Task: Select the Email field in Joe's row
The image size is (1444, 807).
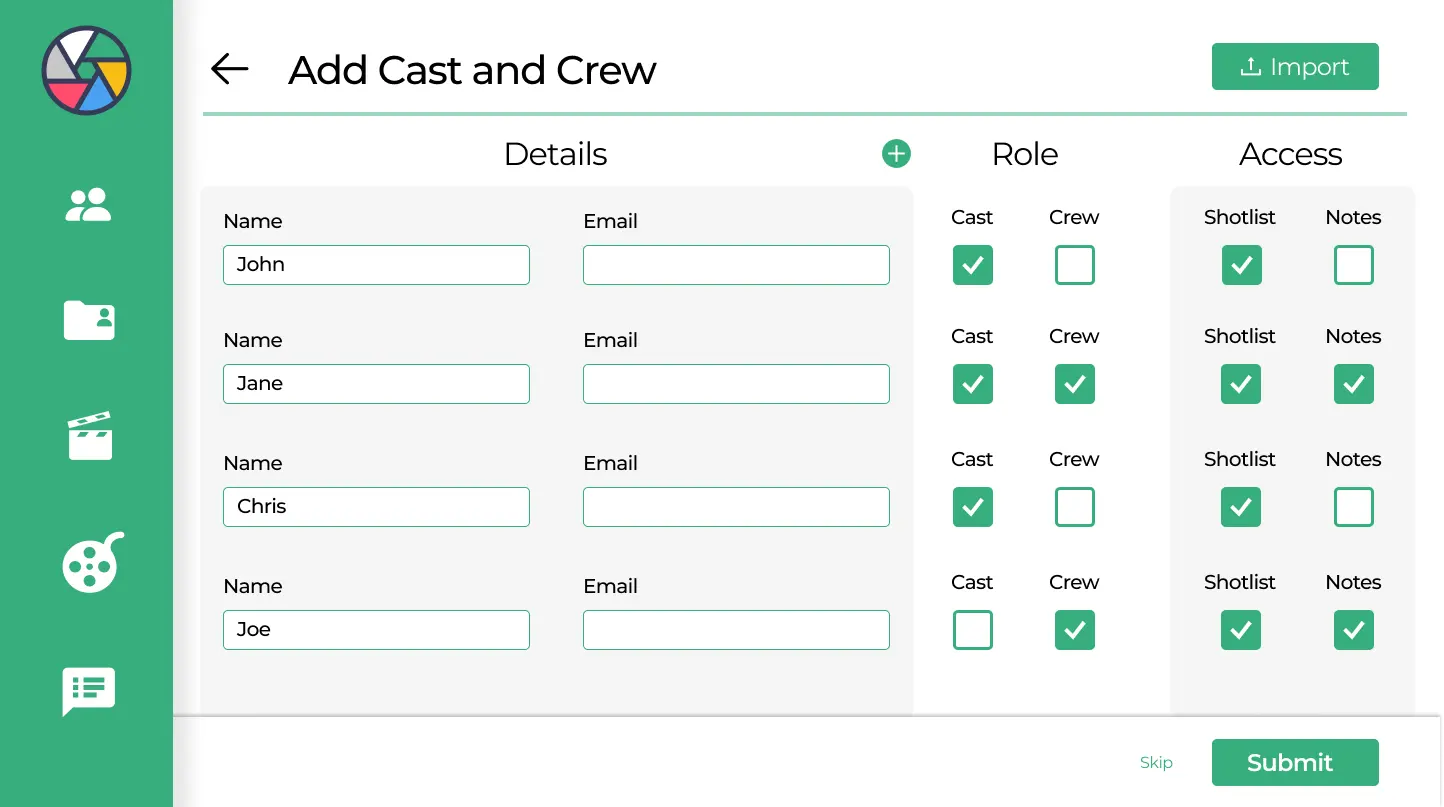Action: coord(736,630)
